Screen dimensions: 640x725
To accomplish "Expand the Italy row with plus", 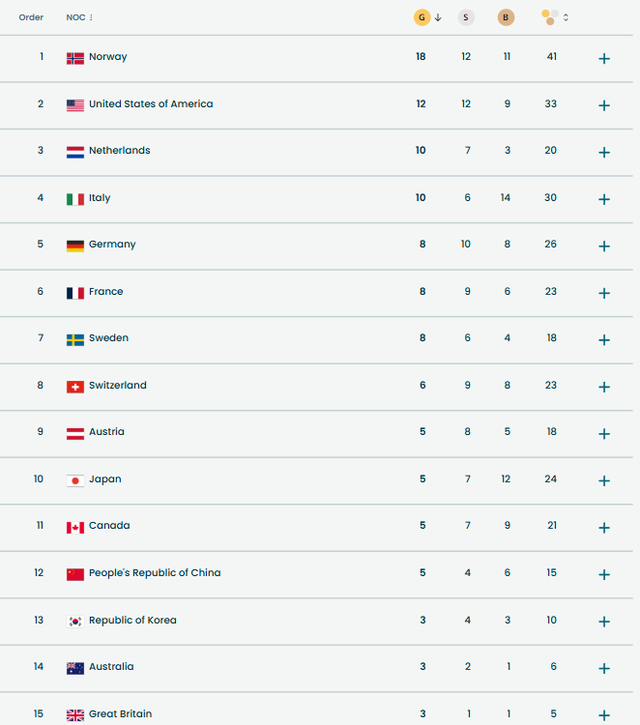I will pos(604,199).
